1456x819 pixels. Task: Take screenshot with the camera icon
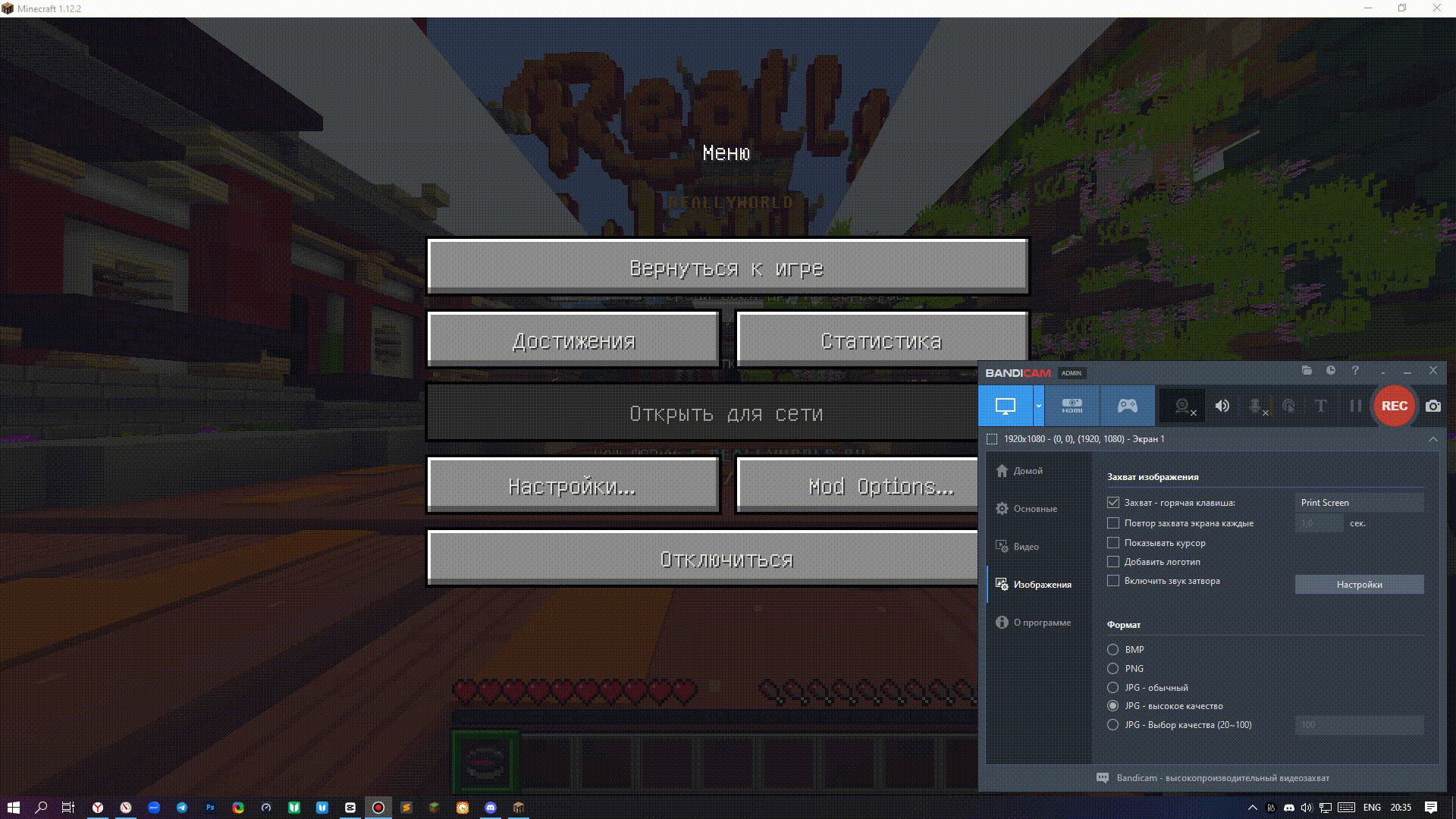point(1432,406)
